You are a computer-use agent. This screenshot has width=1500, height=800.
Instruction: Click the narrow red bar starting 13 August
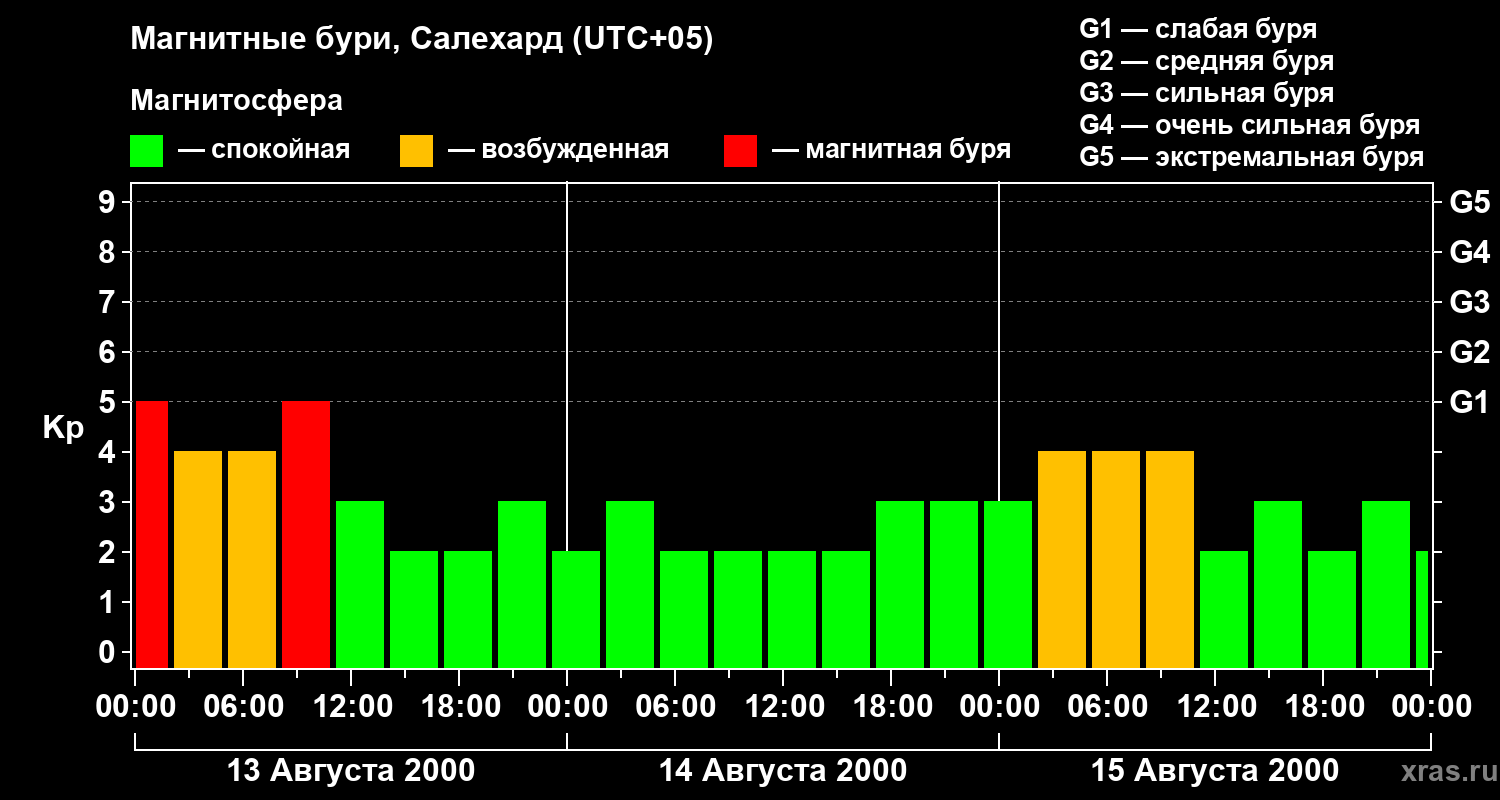[151, 534]
